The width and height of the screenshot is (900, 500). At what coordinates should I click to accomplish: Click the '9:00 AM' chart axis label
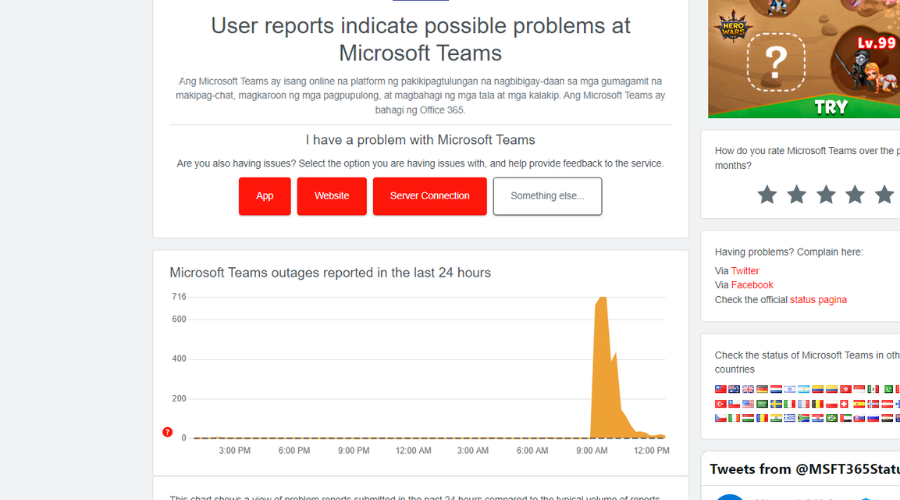[592, 451]
